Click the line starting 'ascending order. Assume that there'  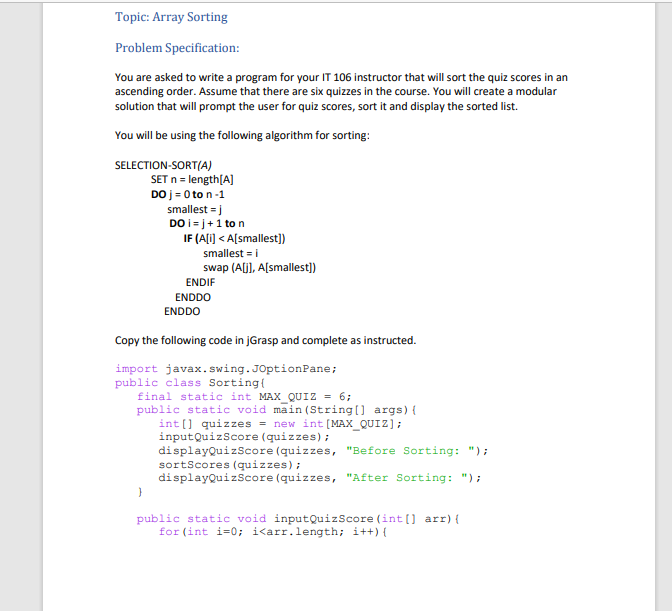pos(336,92)
